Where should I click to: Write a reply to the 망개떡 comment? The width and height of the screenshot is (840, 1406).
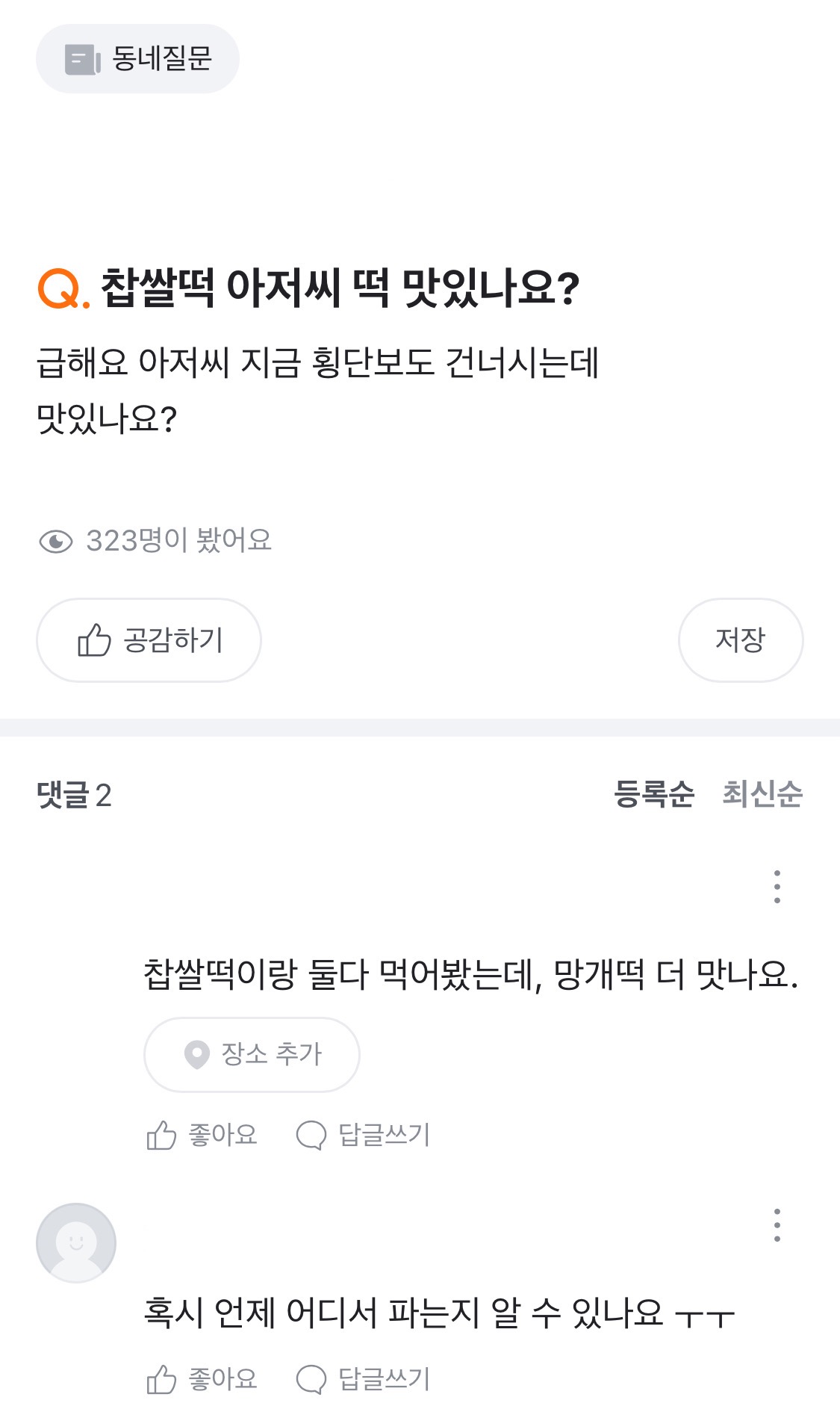[384, 1135]
